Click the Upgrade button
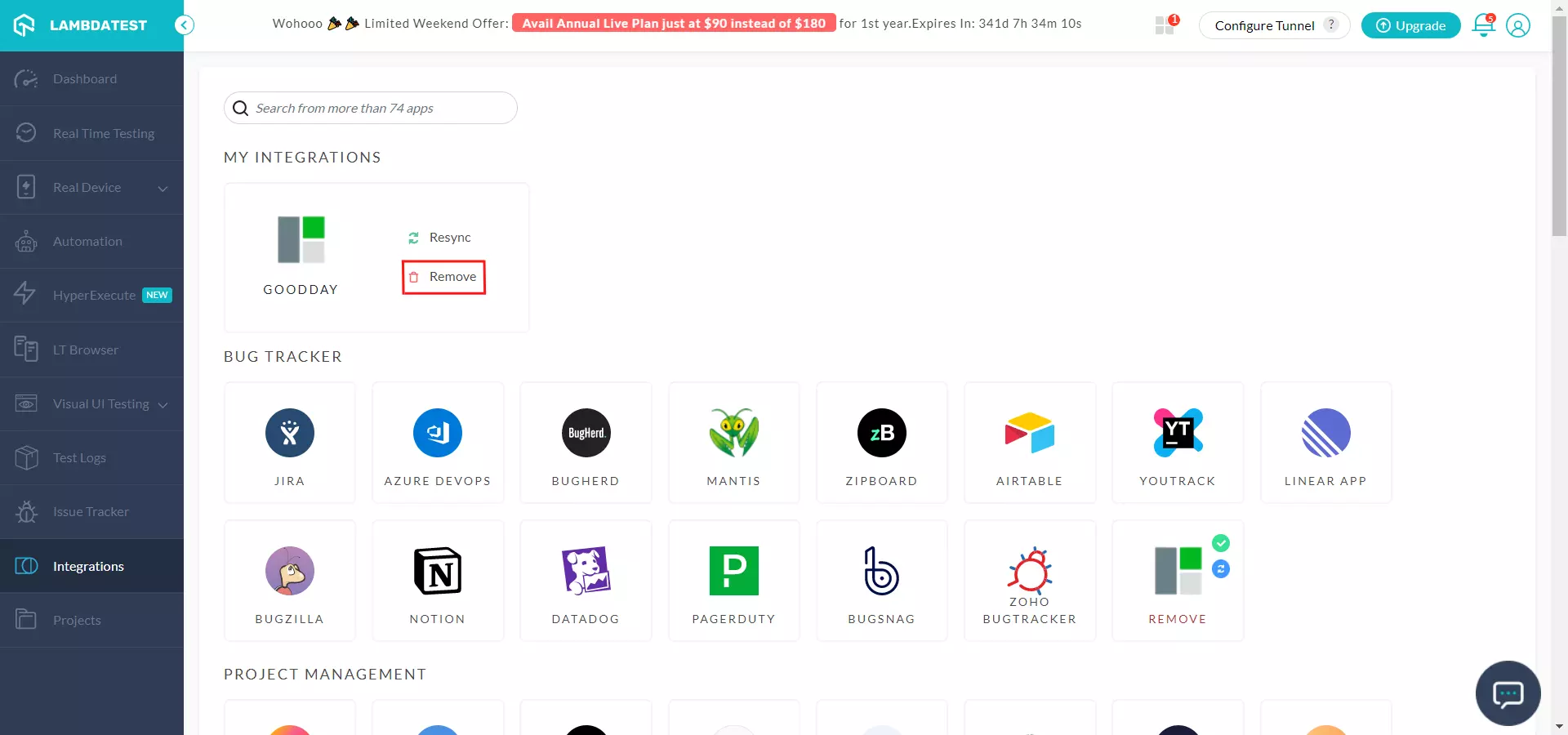This screenshot has width=1568, height=735. [x=1410, y=25]
